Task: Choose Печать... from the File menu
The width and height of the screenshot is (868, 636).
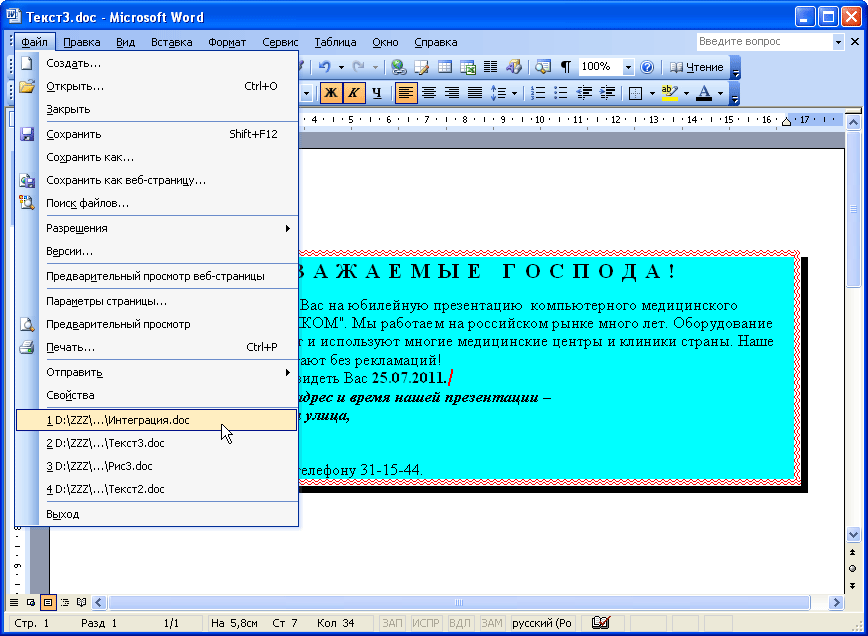Action: (157, 347)
